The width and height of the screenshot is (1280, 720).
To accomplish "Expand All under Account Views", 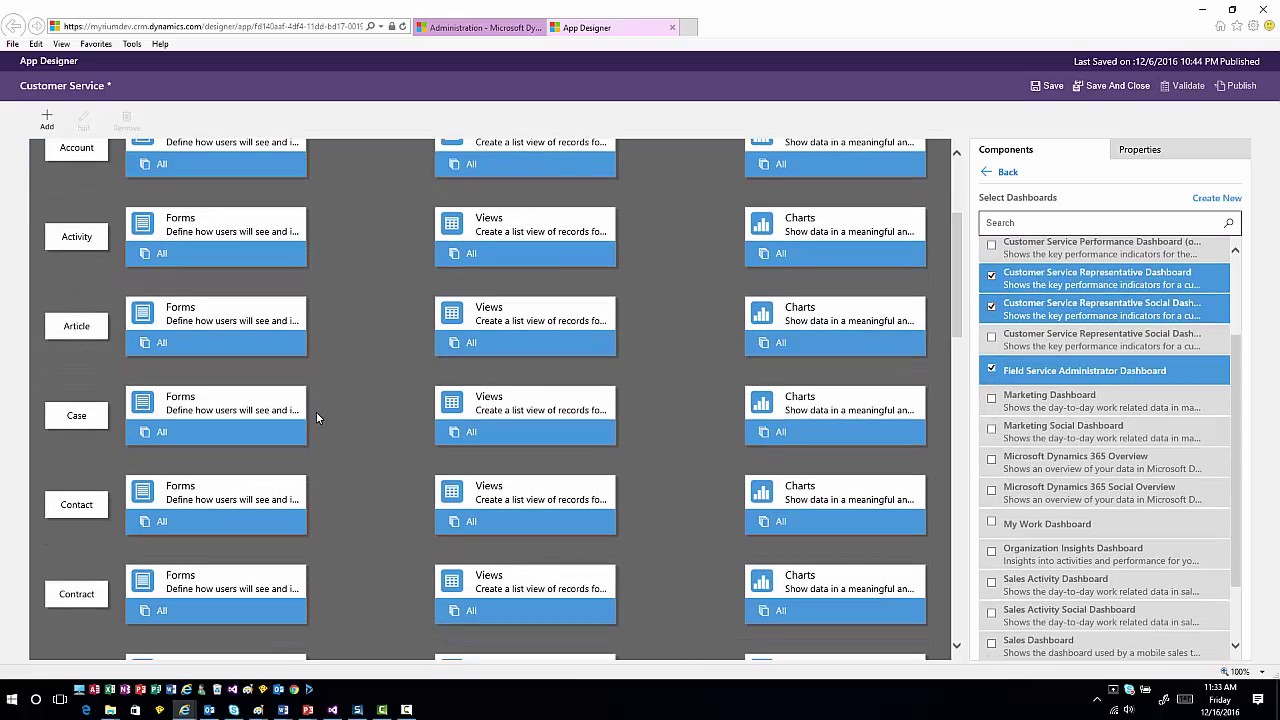I will (x=526, y=164).
